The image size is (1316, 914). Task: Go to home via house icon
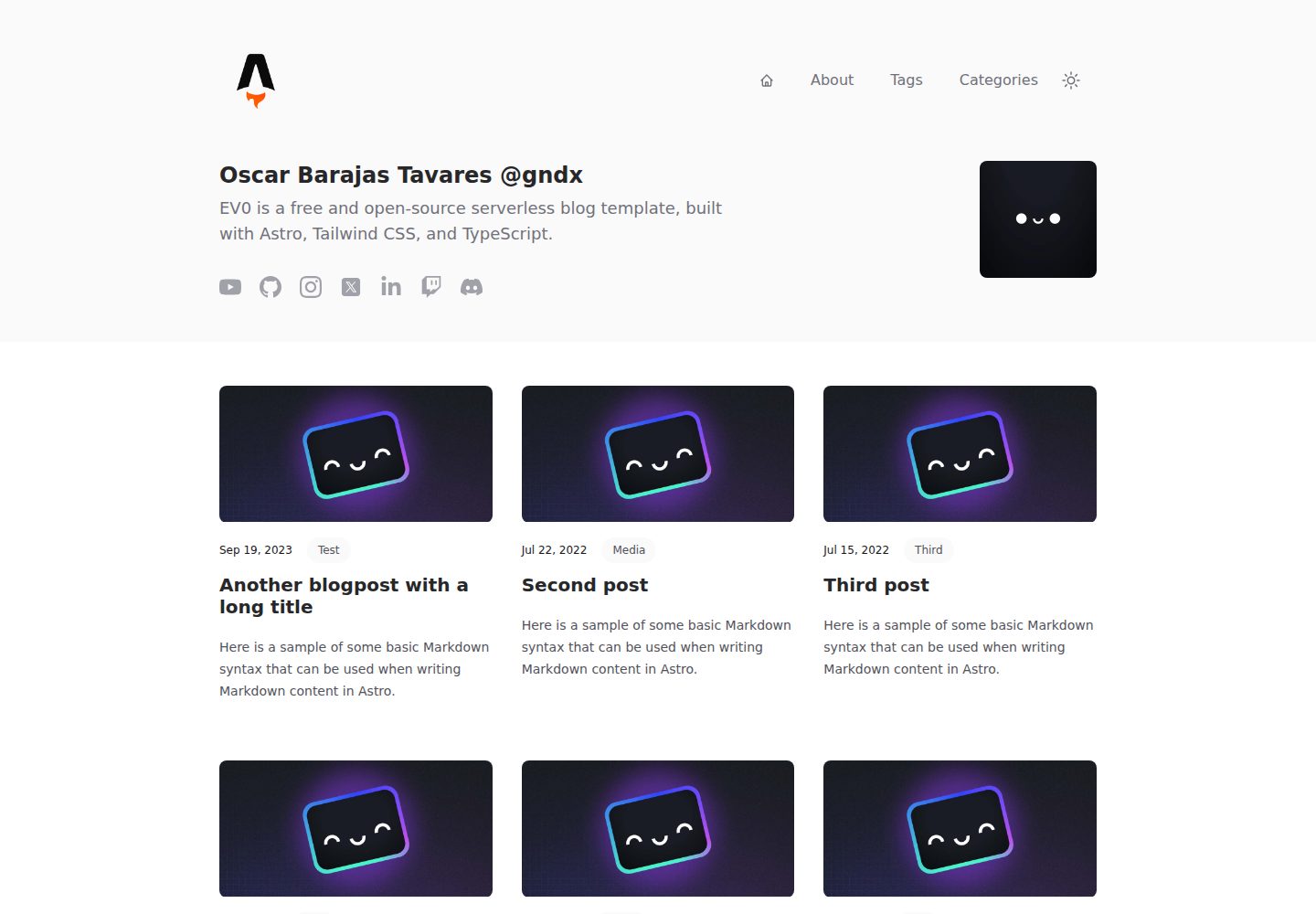(767, 80)
